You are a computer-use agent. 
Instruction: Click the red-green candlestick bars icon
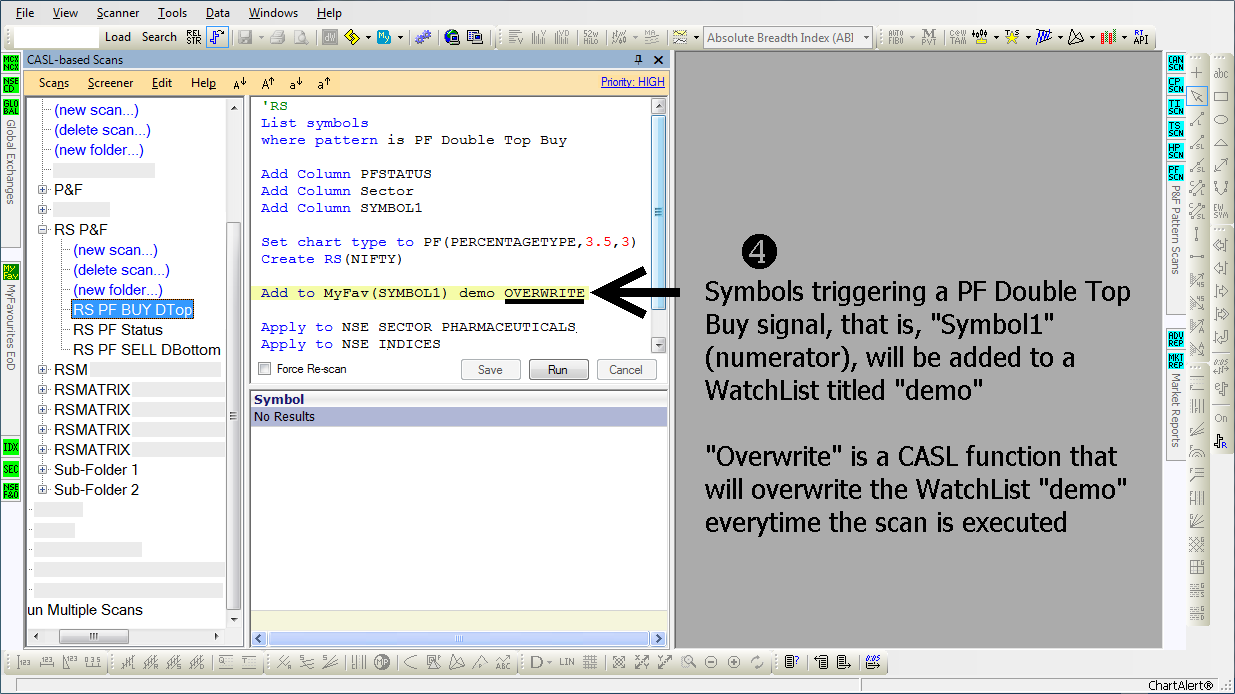tap(1108, 37)
